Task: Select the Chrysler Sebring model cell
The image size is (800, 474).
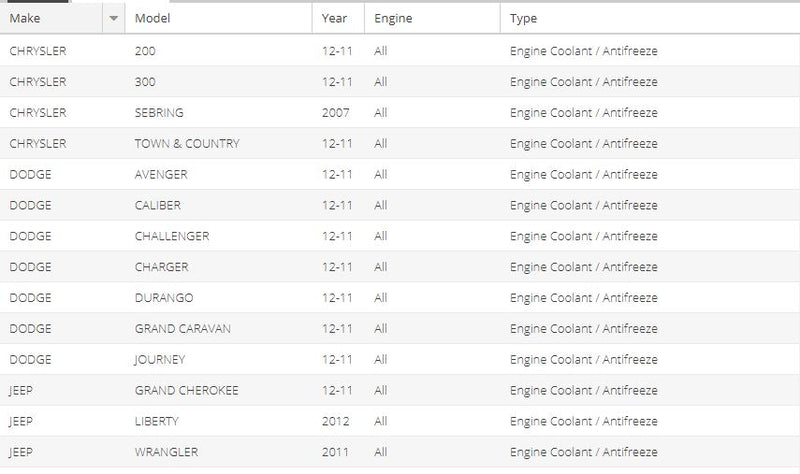Action: tap(218, 112)
